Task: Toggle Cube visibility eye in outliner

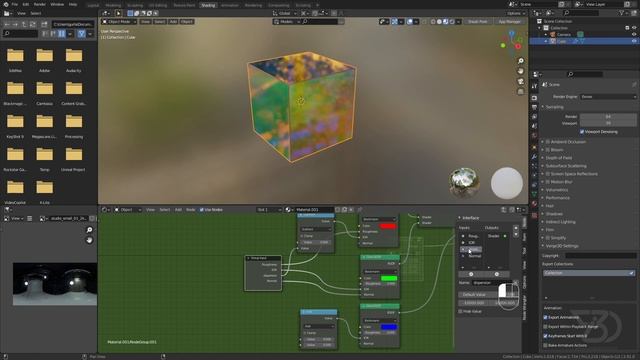Action: pyautogui.click(x=634, y=41)
